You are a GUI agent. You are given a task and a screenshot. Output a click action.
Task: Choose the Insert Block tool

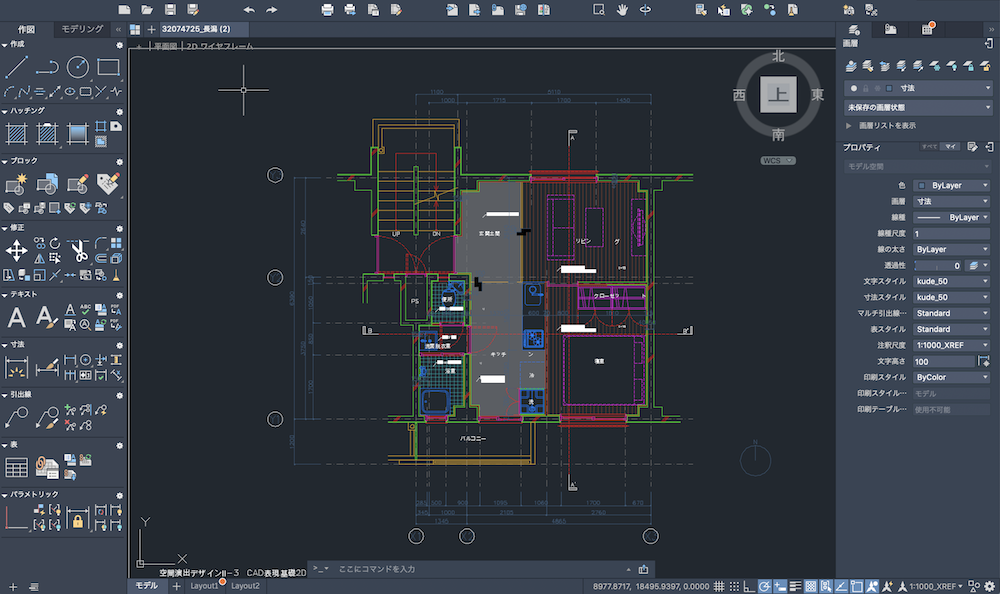pos(17,184)
